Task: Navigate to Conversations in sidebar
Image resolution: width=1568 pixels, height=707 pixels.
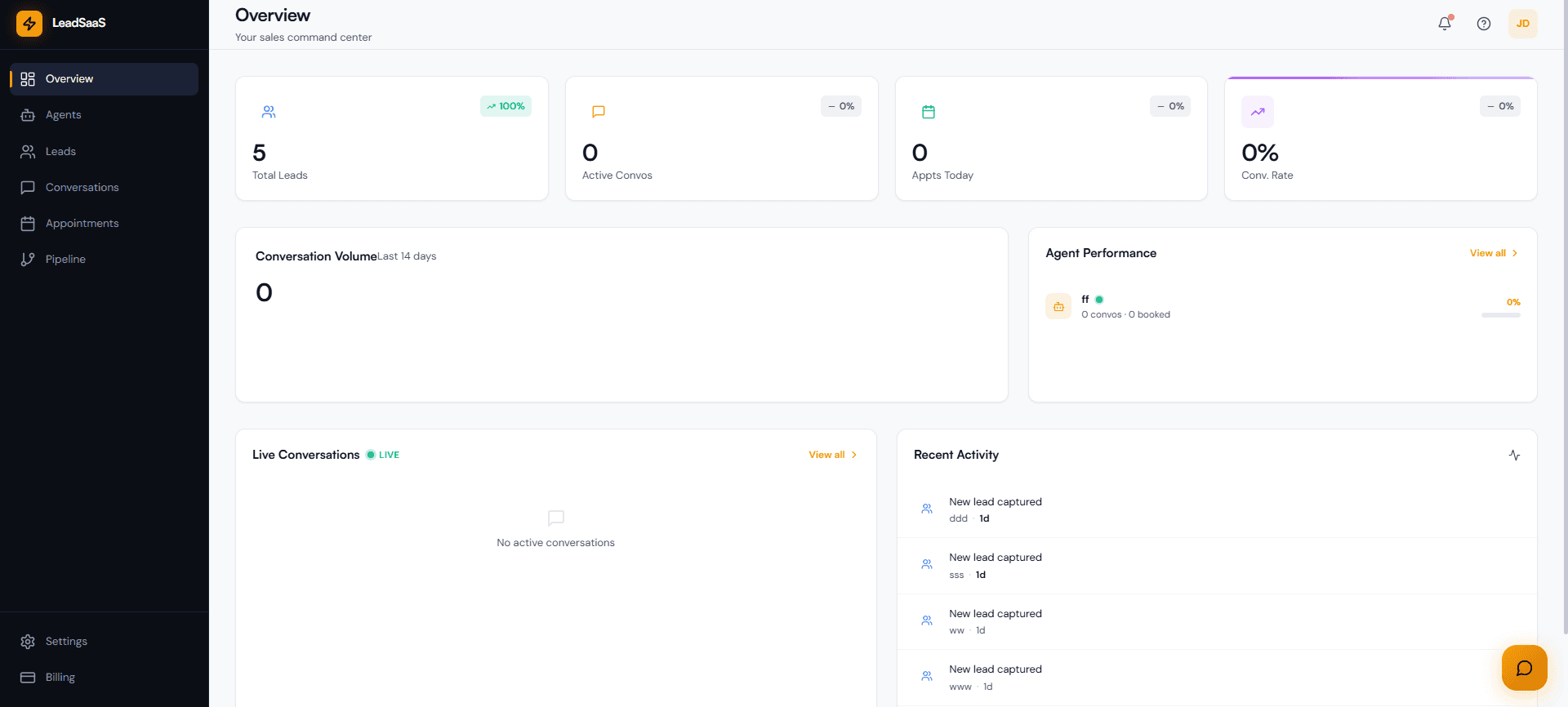Action: [104, 187]
